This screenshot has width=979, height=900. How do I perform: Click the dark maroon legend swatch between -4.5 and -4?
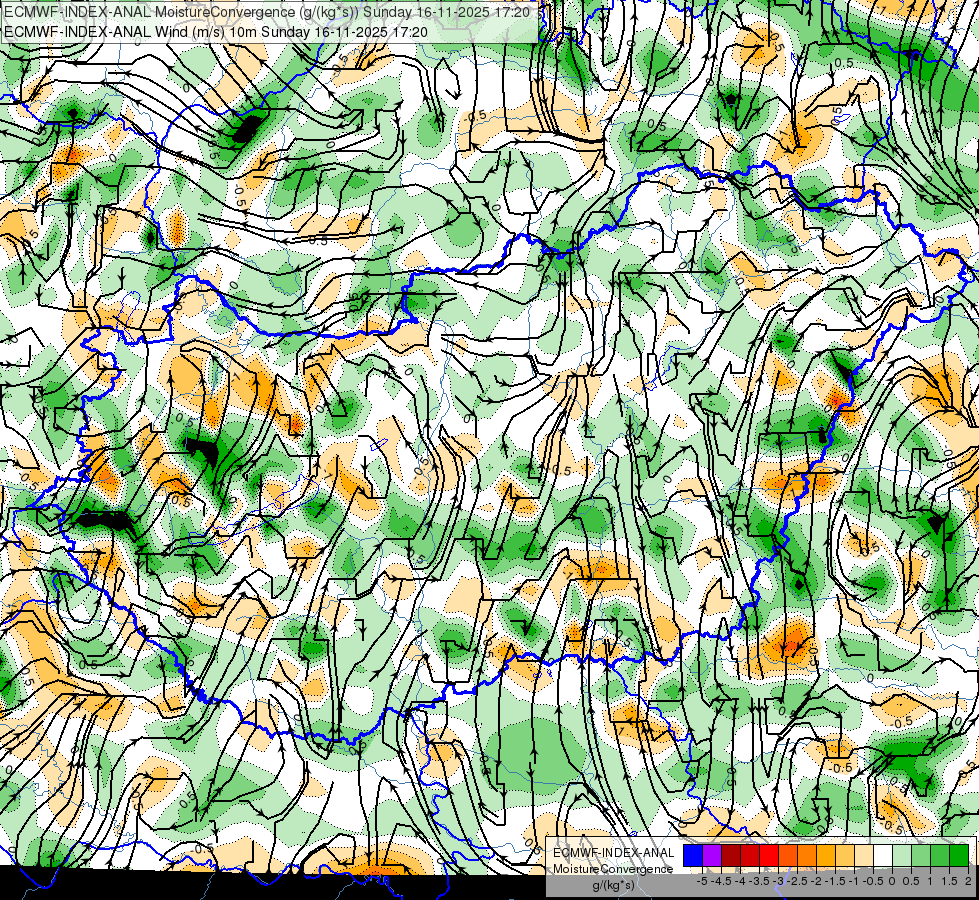(731, 856)
